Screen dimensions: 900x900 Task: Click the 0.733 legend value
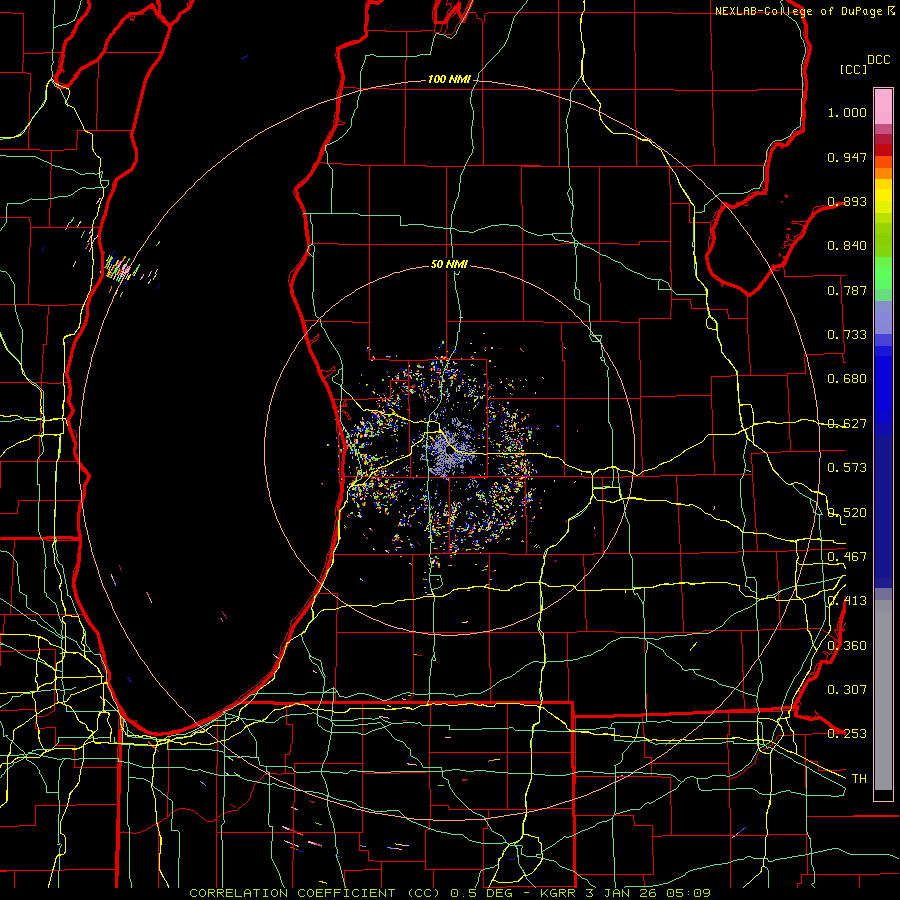pyautogui.click(x=847, y=335)
